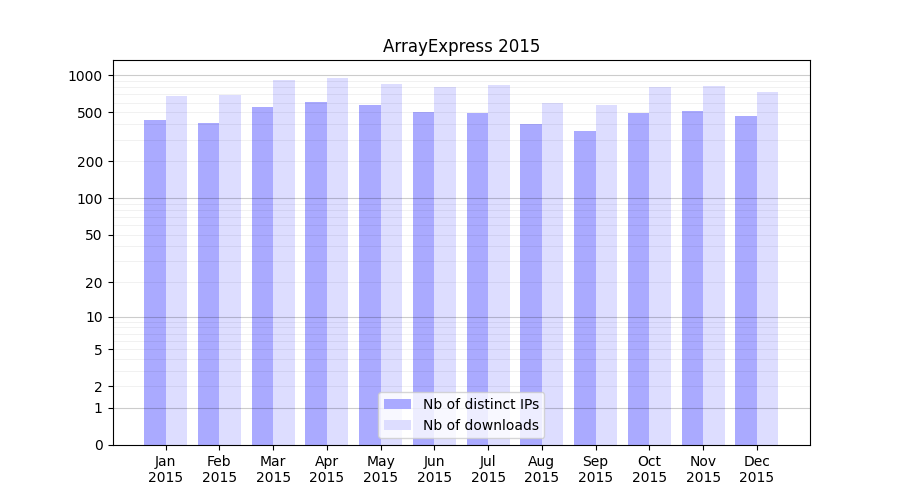Click the Nov 2015 x-axis label
The height and width of the screenshot is (500, 900).
[703, 469]
